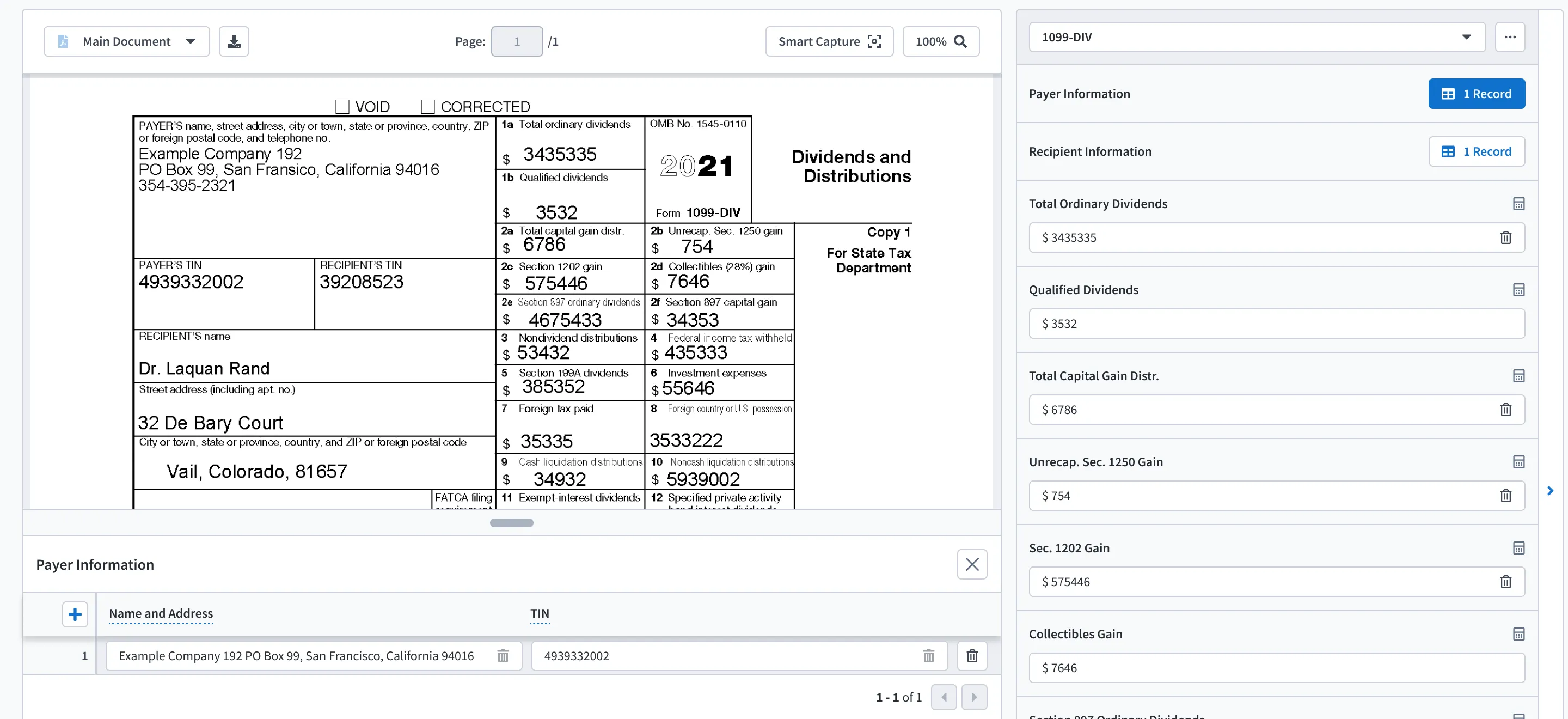
Task: Close the Payer Information panel
Action: [972, 564]
